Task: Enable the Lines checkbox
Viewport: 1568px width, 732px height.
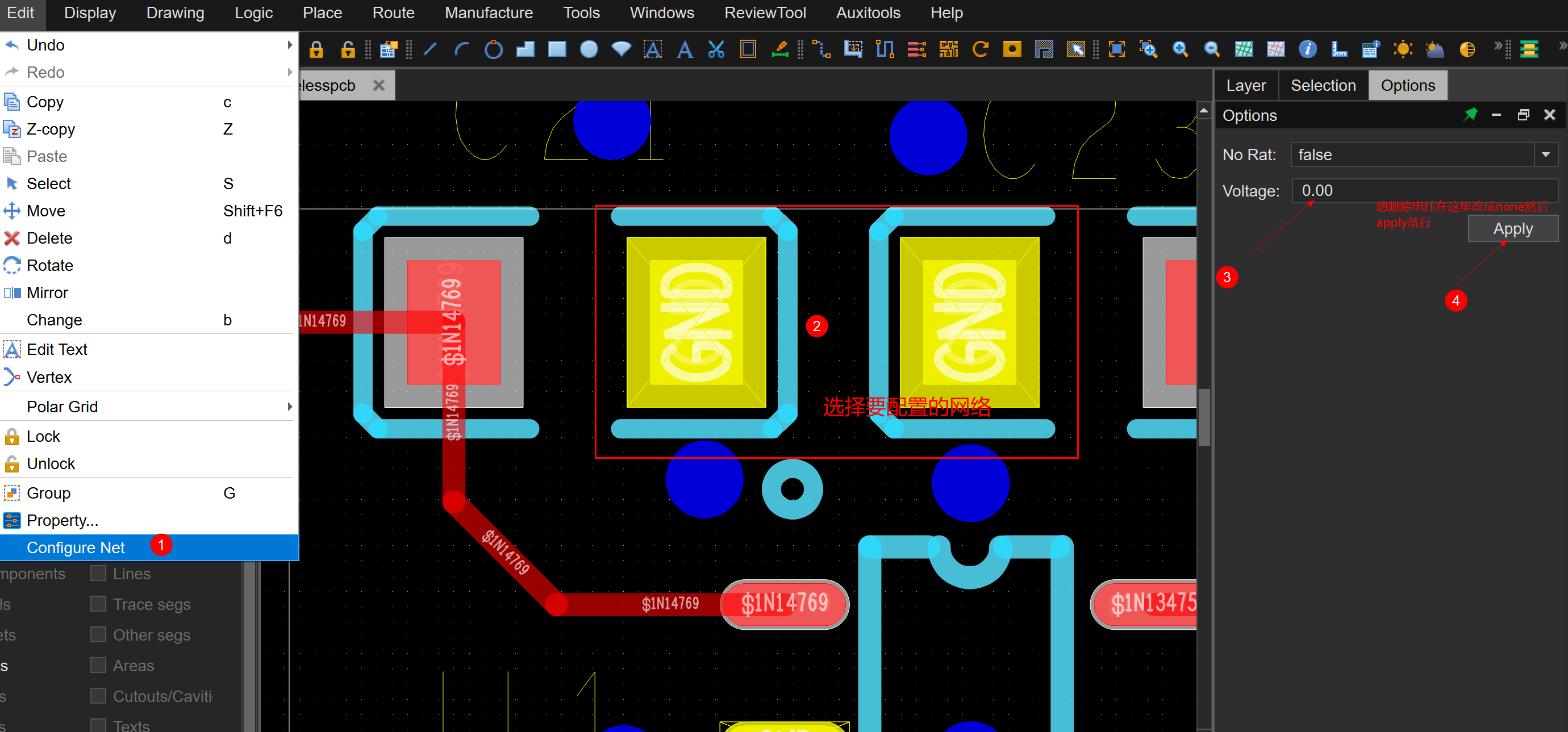Action: (x=98, y=573)
